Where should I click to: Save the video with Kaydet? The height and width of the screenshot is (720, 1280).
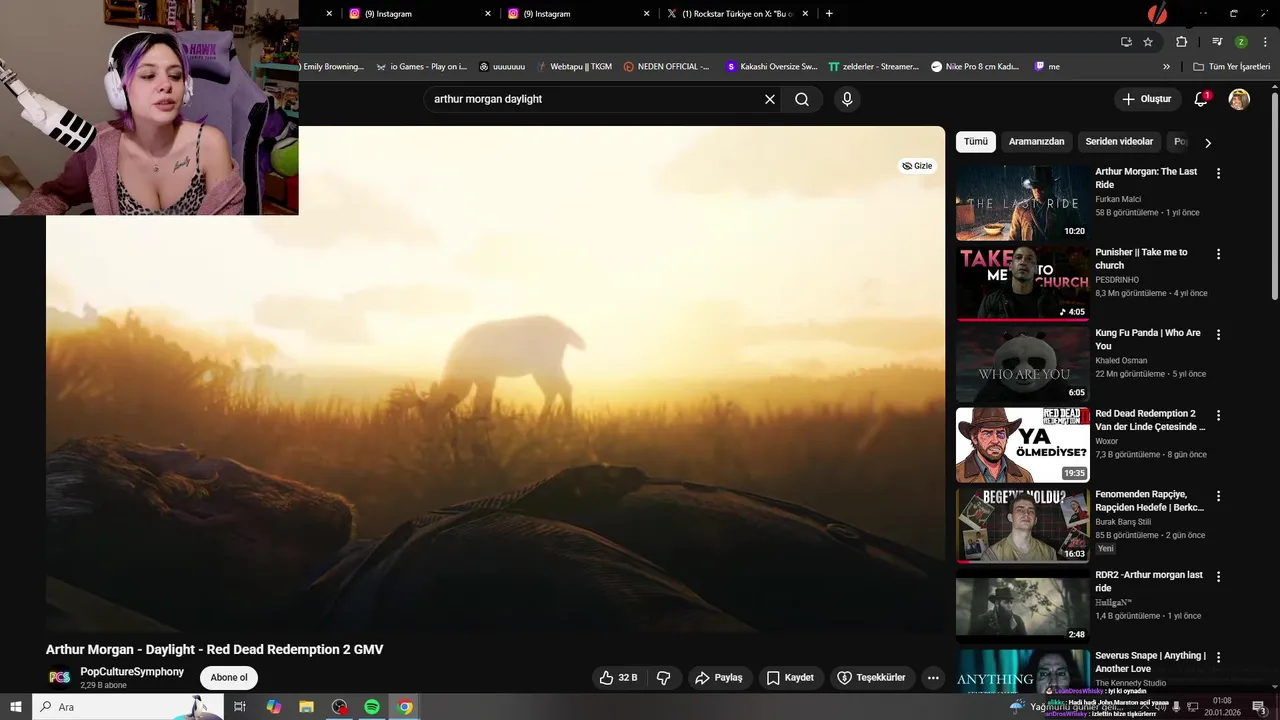coord(790,678)
